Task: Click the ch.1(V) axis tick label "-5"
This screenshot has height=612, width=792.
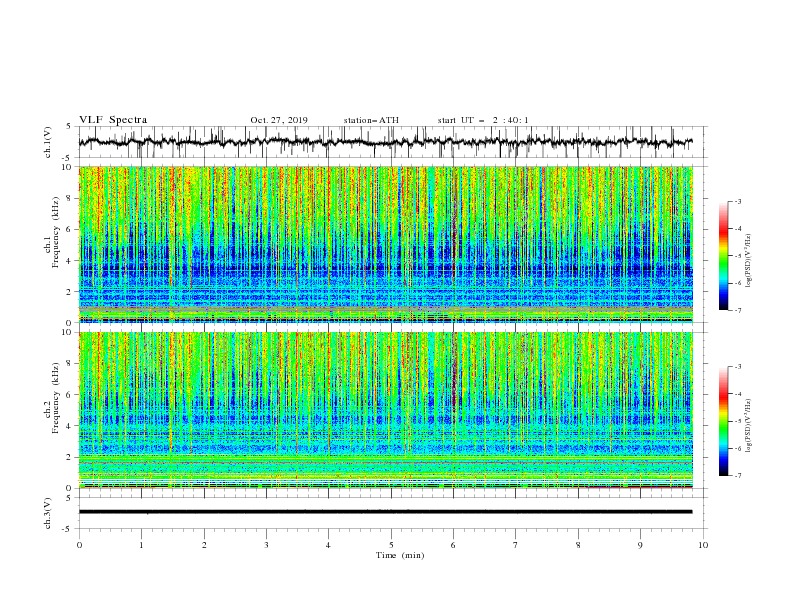Action: (68, 158)
